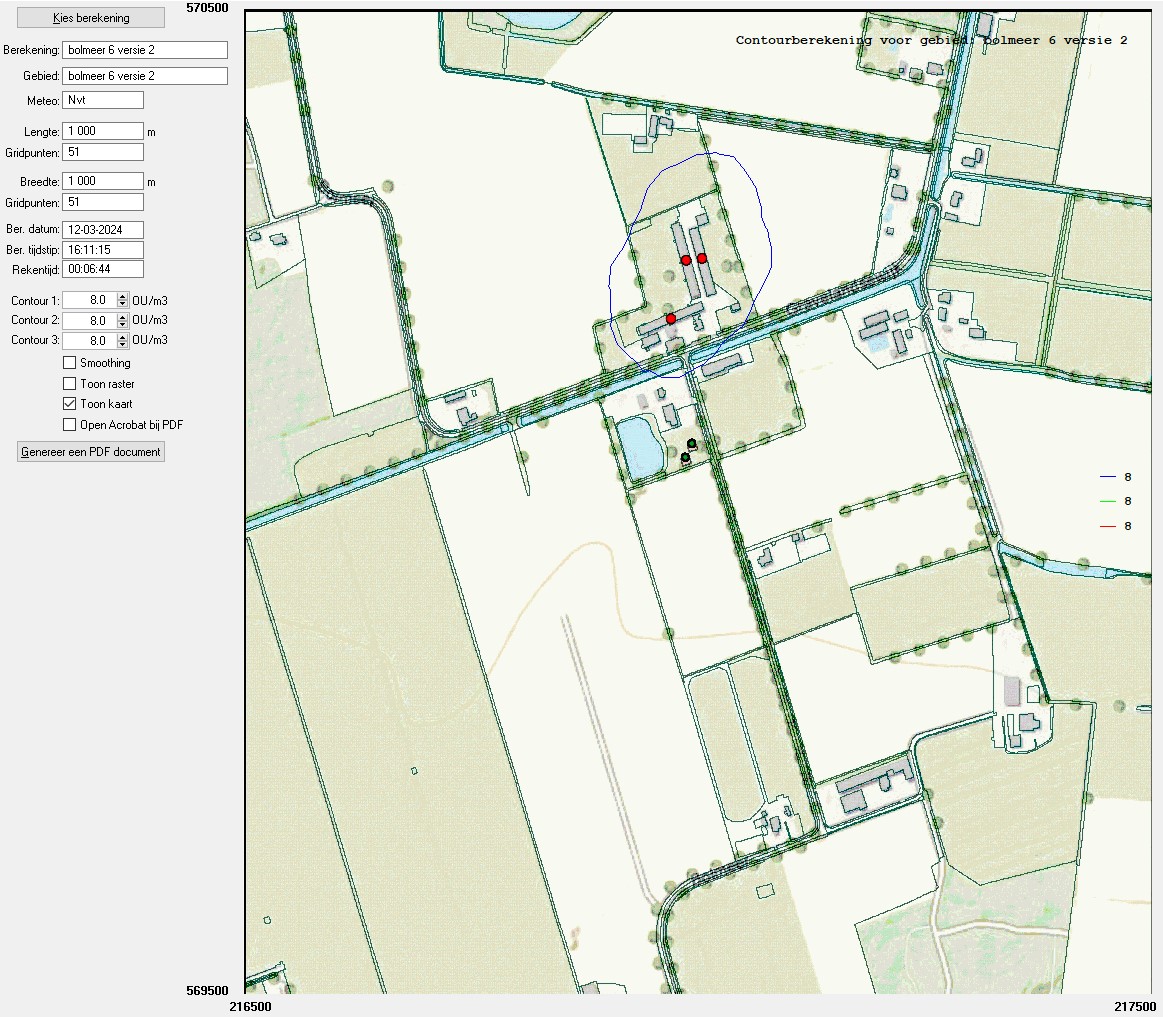Image resolution: width=1163 pixels, height=1017 pixels.
Task: Click the green legend line for contour 8
Action: [1107, 501]
